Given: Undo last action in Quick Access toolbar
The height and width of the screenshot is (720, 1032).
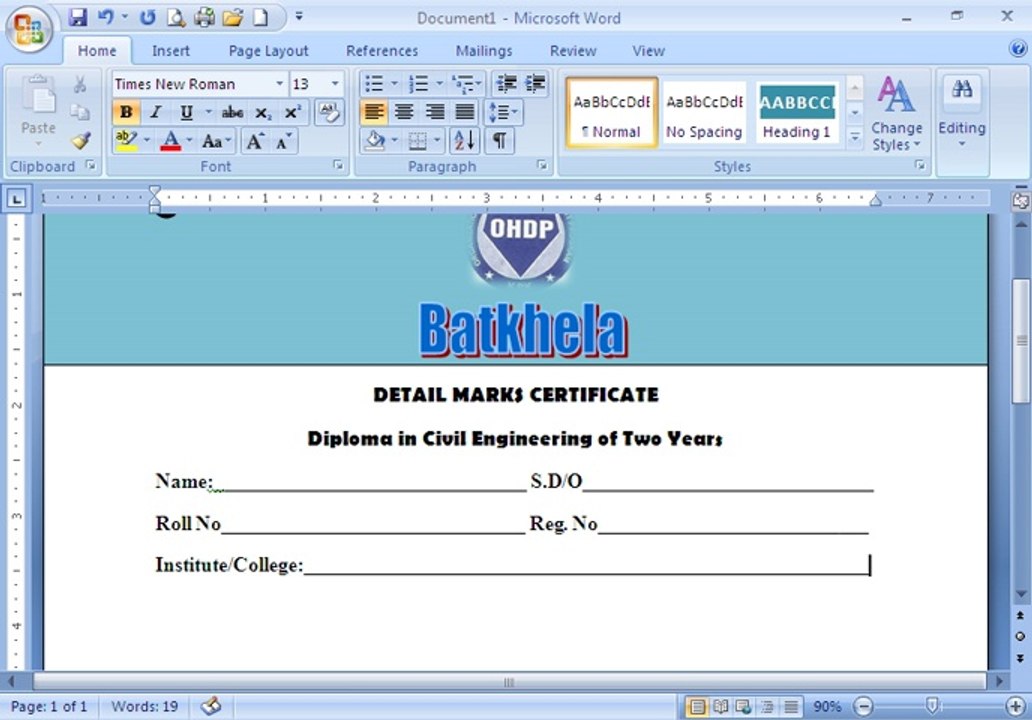Looking at the screenshot, I should coord(106,18).
